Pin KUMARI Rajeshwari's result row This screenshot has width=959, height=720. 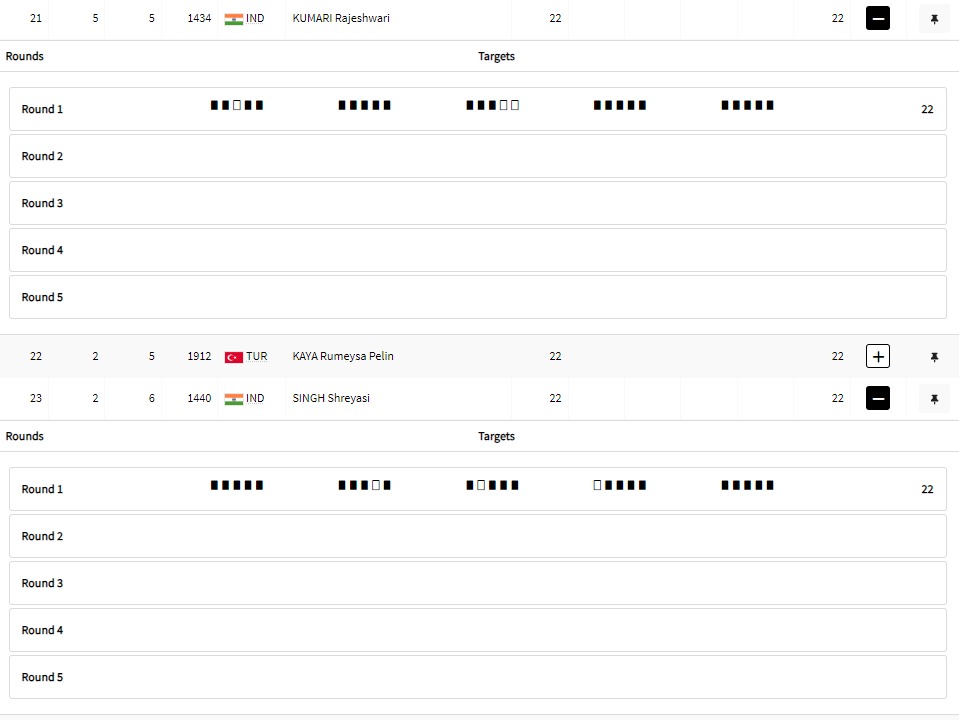tap(934, 18)
